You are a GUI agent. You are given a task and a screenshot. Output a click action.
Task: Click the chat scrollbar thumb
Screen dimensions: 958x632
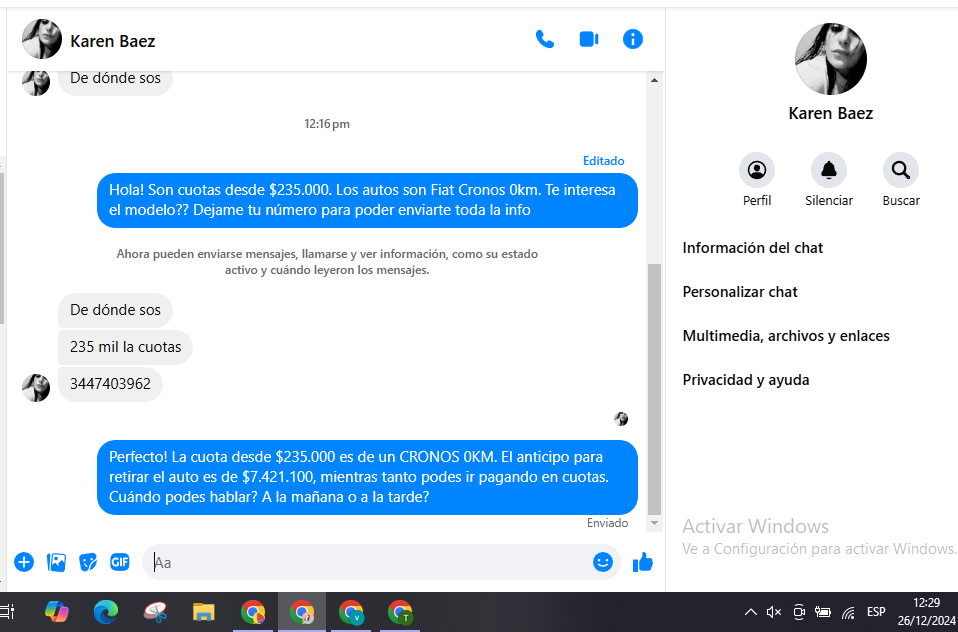[655, 390]
